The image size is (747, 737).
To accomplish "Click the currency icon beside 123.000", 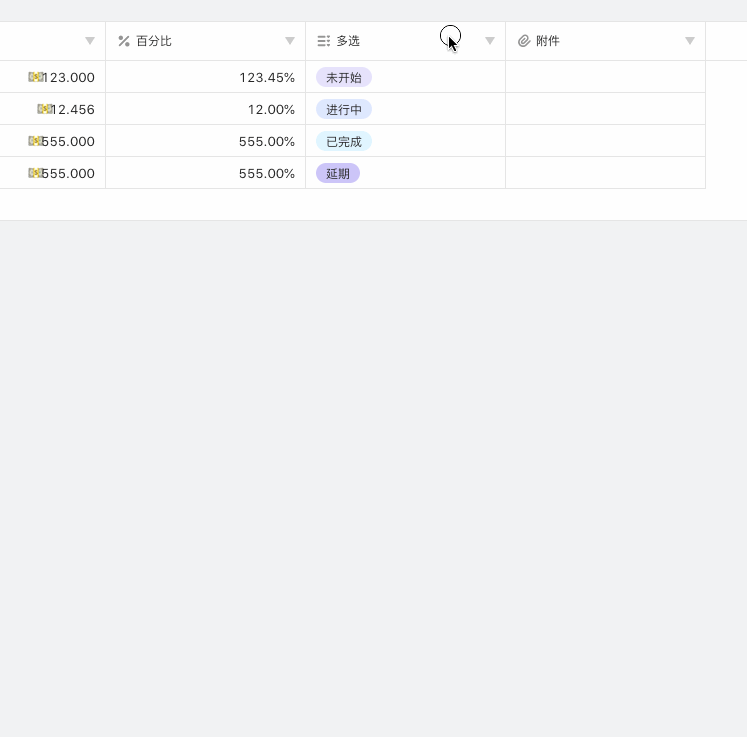I will pos(35,76).
